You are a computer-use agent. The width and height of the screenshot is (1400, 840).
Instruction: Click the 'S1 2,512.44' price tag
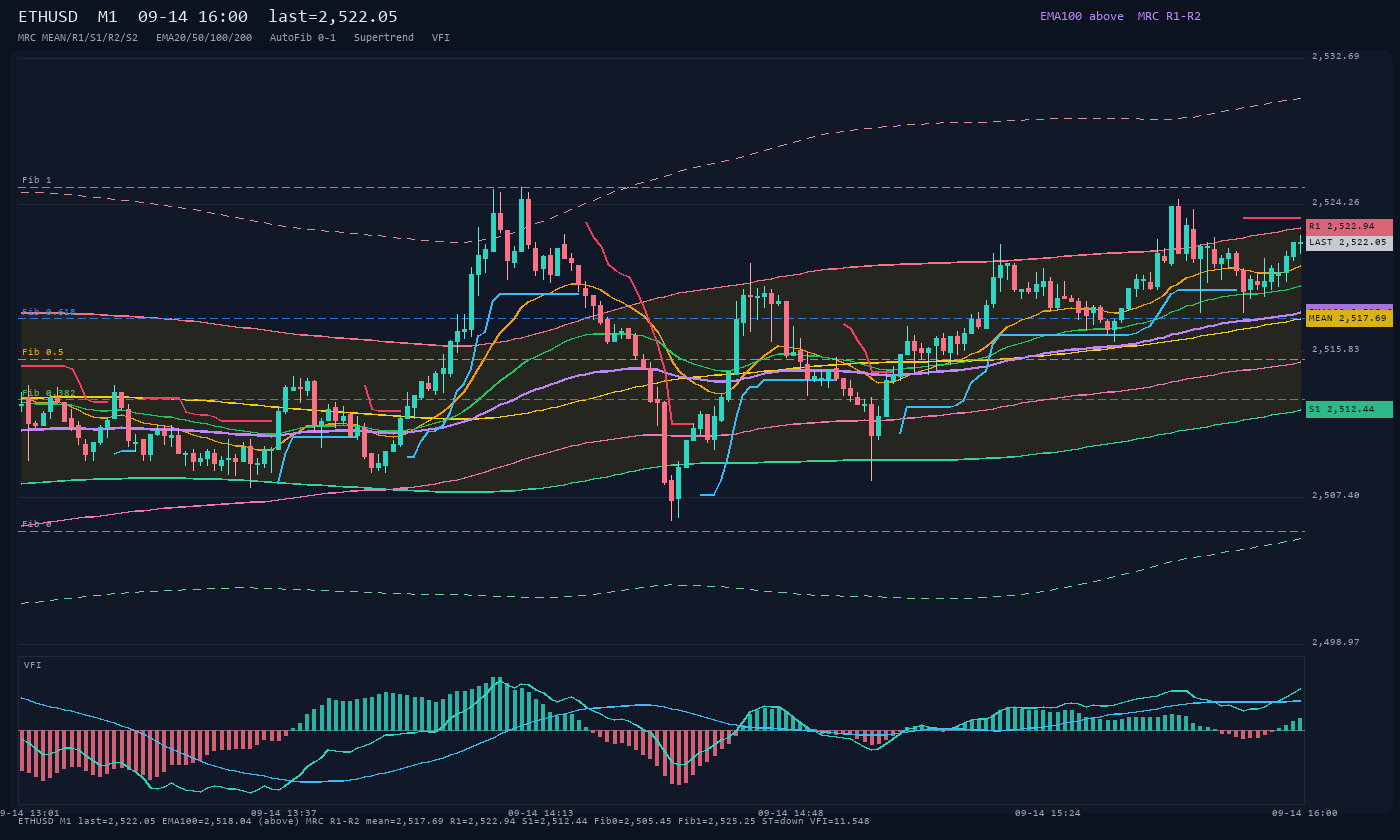1349,409
